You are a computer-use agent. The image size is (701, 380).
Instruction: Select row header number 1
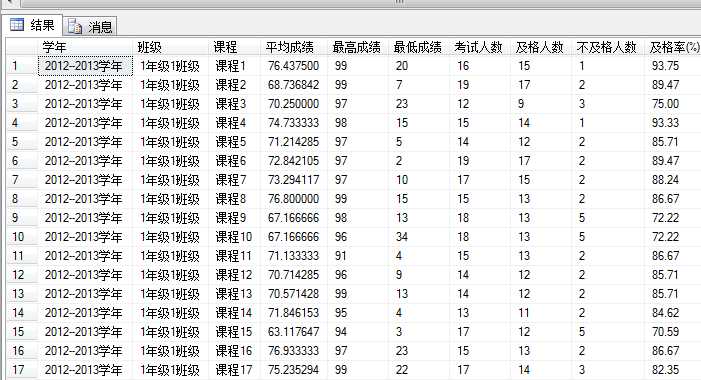(x=22, y=66)
